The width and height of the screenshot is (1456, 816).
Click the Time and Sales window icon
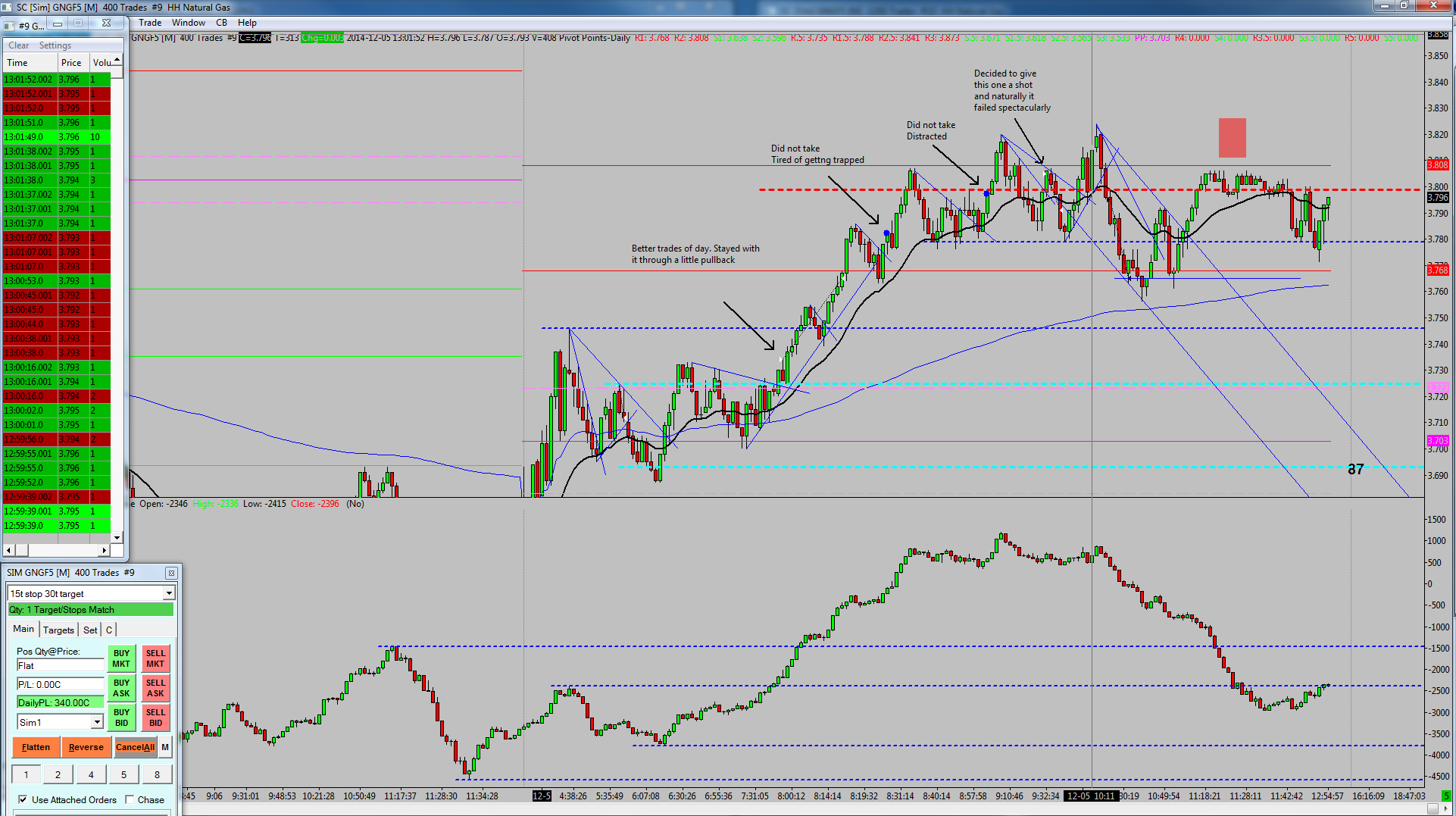coord(9,25)
